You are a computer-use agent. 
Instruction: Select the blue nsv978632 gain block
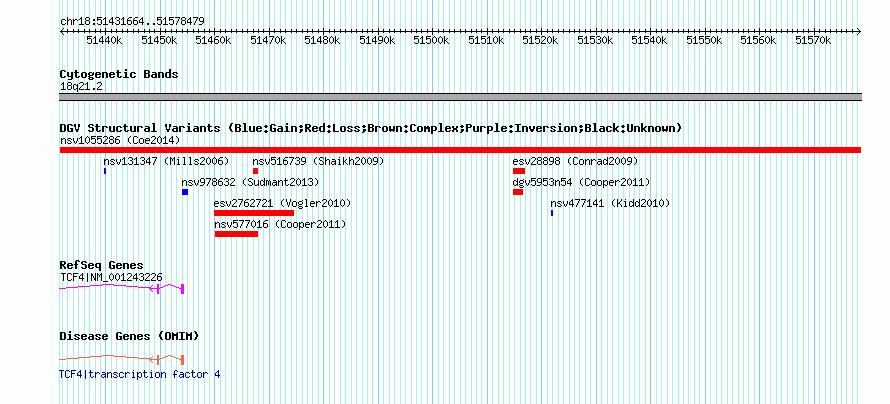click(185, 192)
